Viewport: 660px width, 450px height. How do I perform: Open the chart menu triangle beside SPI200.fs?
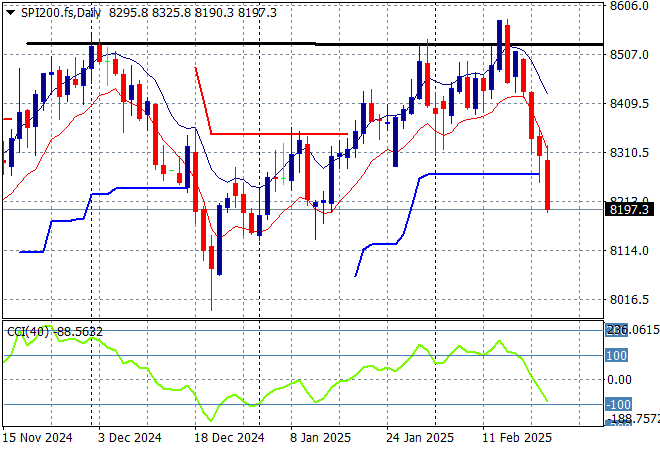[x=11, y=13]
